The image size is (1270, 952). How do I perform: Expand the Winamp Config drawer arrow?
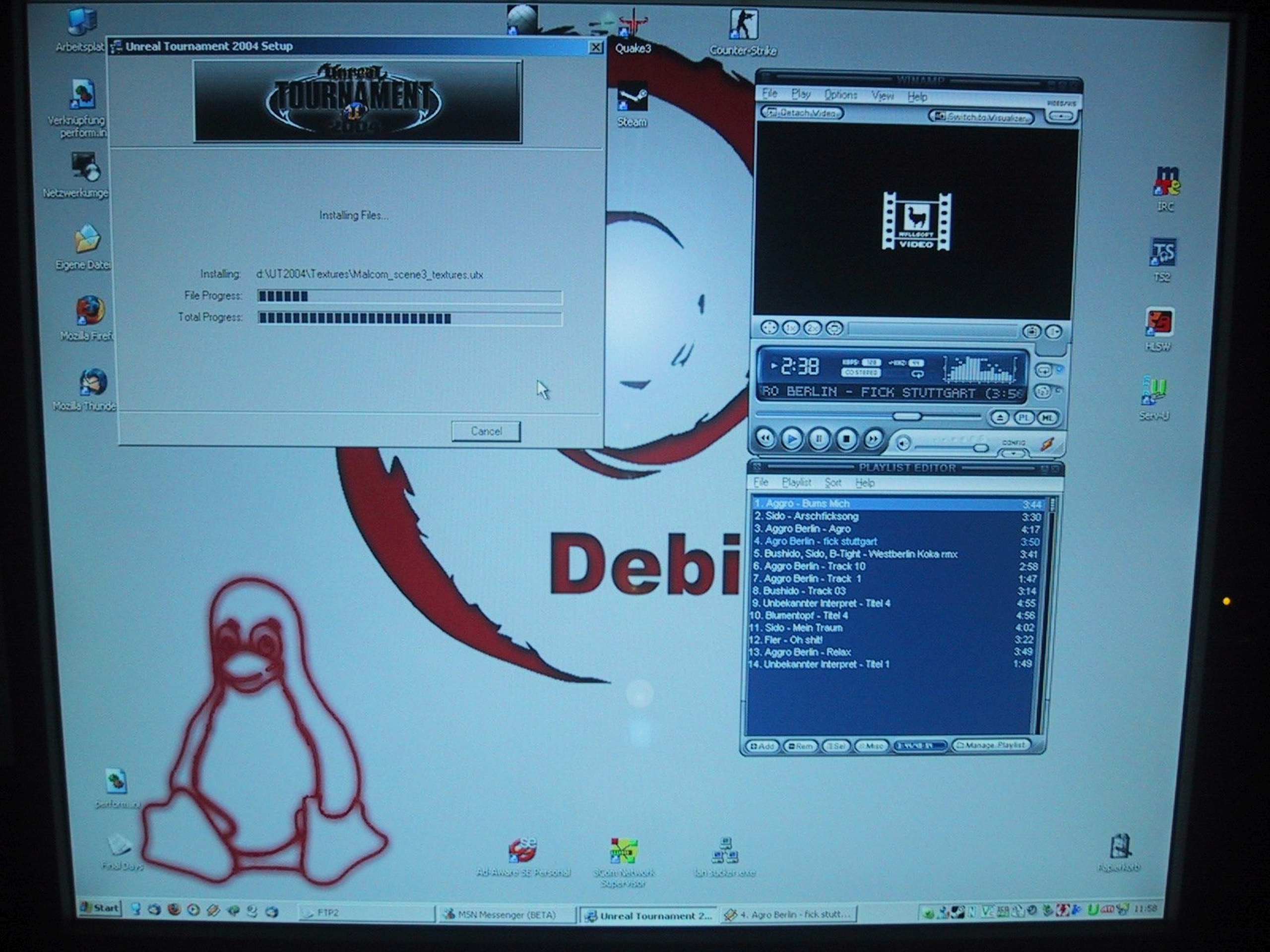click(1013, 453)
